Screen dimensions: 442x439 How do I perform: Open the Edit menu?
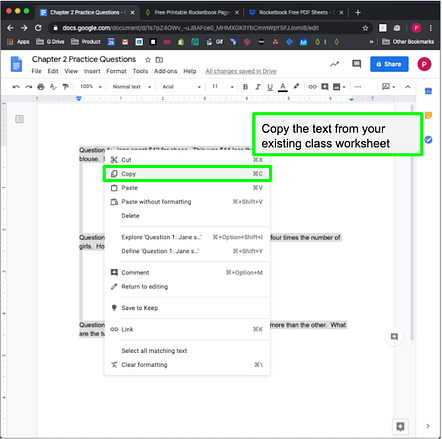click(53, 71)
